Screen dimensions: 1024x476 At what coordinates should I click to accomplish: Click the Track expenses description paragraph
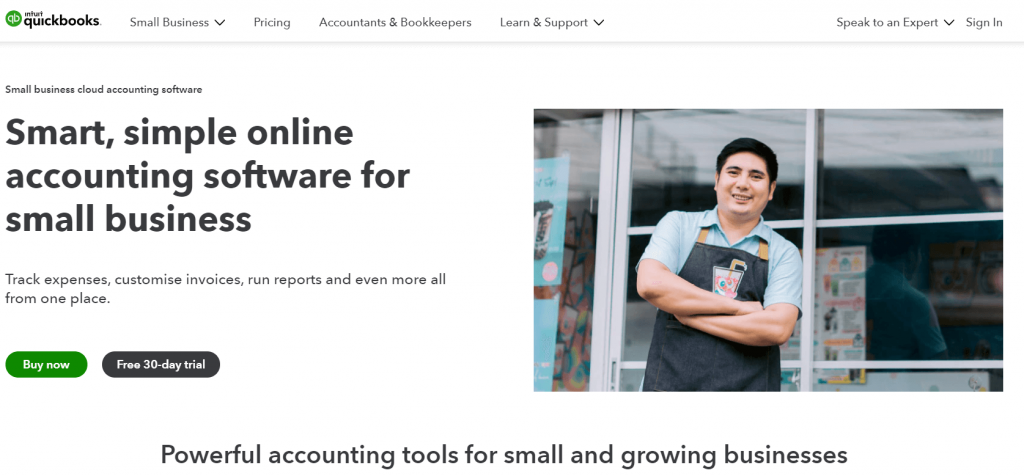pos(226,289)
